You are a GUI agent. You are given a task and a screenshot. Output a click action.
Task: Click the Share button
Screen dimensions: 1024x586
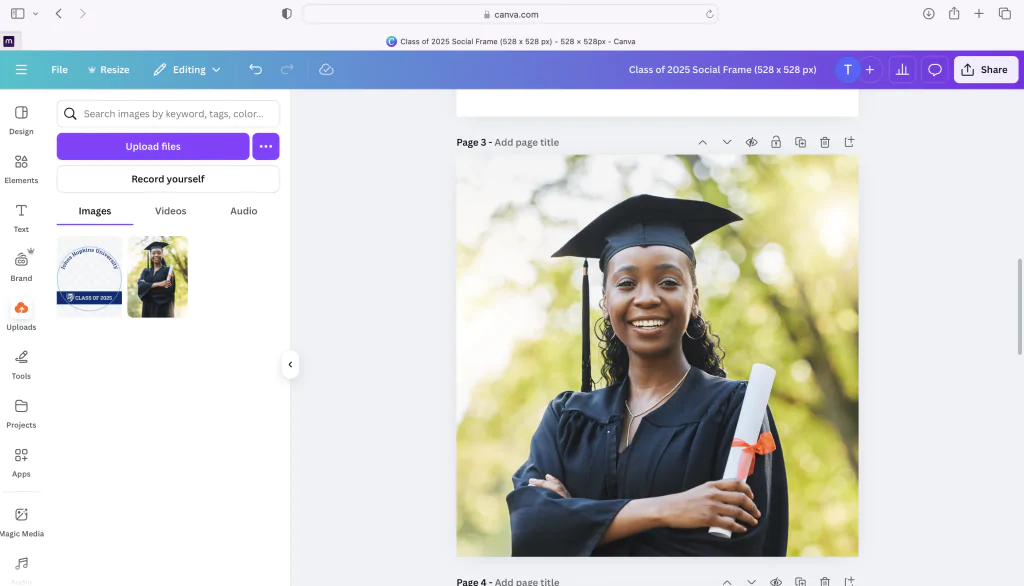click(985, 69)
